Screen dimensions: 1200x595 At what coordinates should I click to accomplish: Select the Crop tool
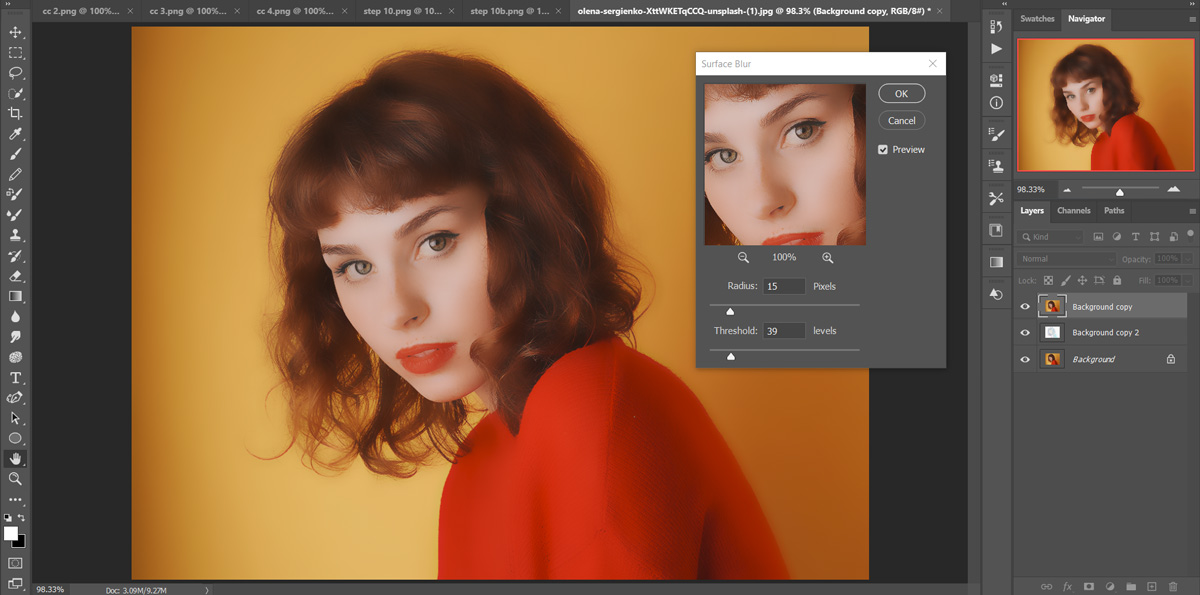pos(15,113)
